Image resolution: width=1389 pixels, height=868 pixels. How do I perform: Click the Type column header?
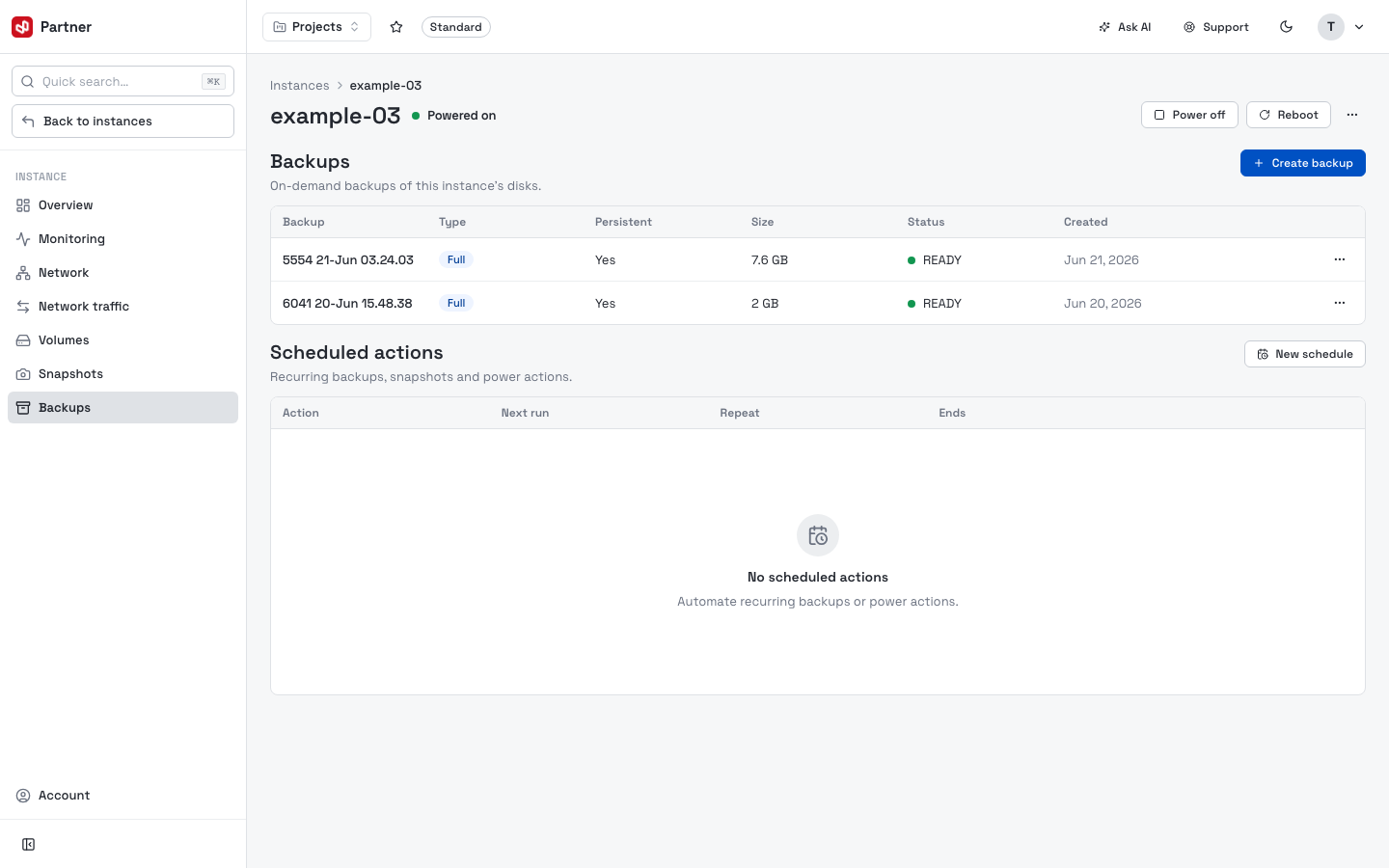tap(452, 222)
